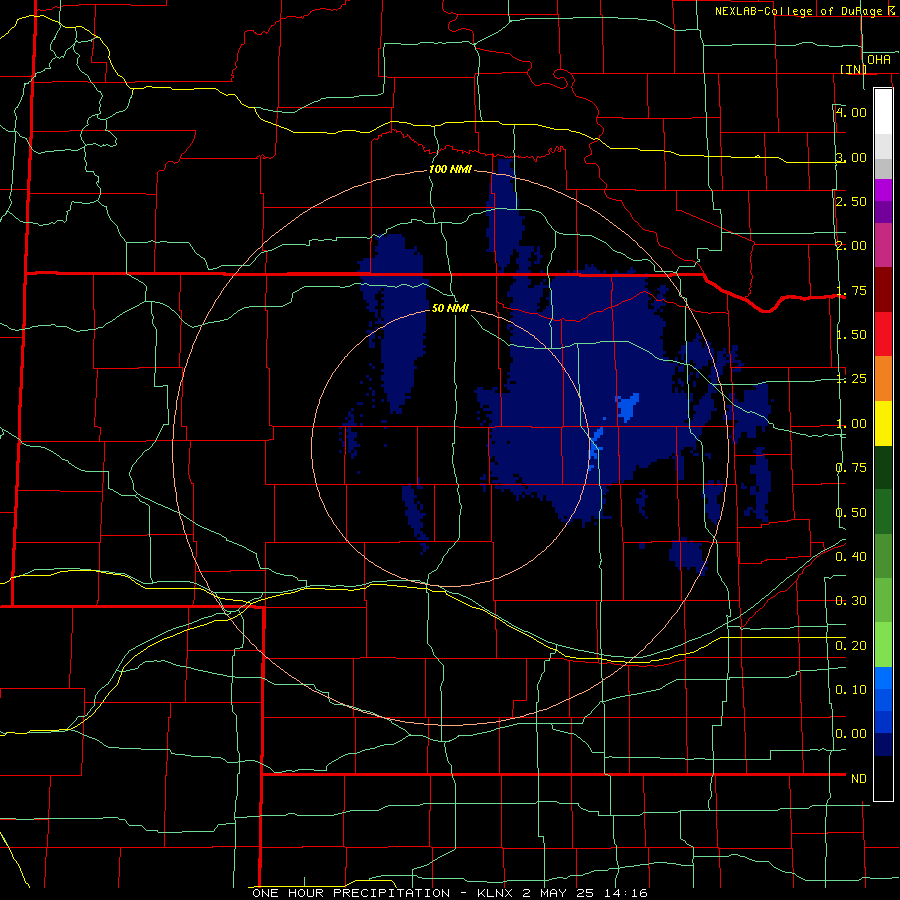Viewport: 900px width, 900px height.
Task: Click the light-blue heaviest precipitation patch on map
Action: pyautogui.click(x=627, y=405)
